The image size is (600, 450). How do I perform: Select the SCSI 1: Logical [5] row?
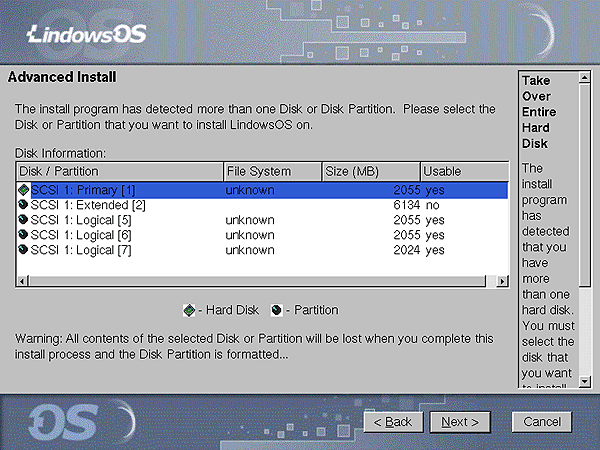coord(262,220)
